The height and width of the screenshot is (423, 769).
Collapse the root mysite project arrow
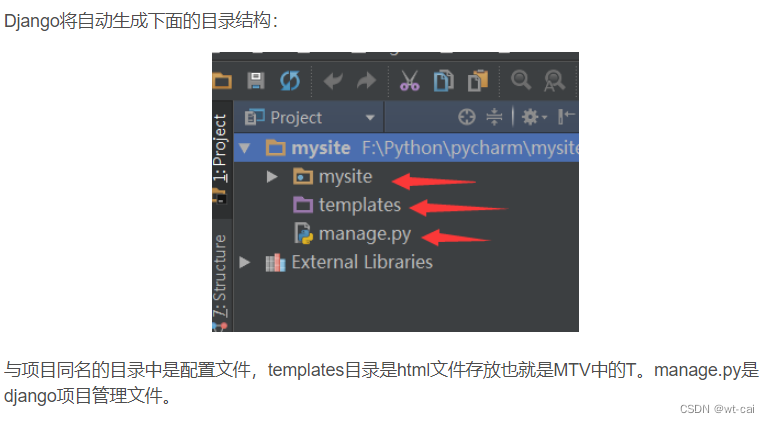[245, 148]
